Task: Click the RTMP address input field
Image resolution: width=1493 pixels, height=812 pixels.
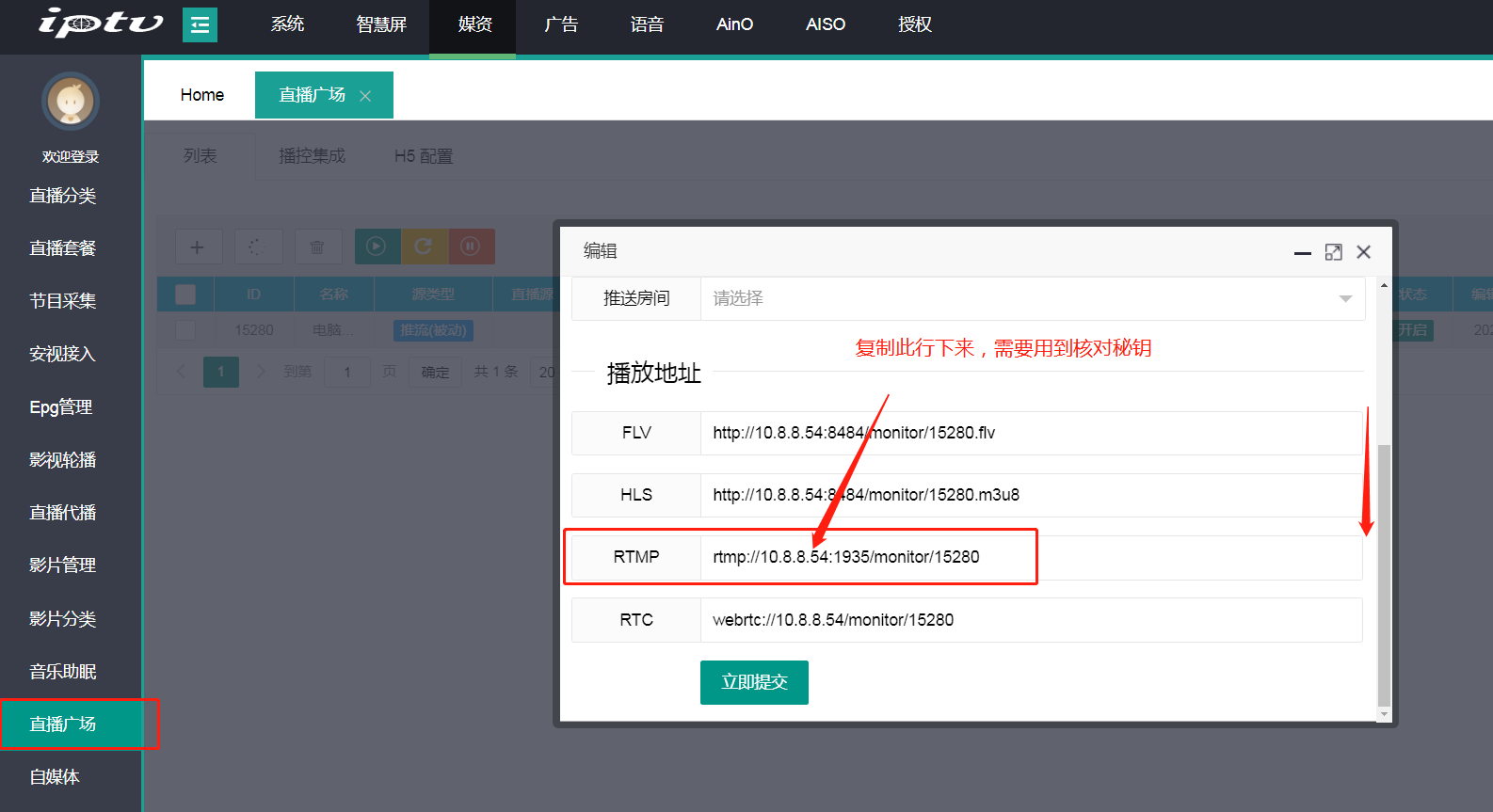Action: (x=1031, y=557)
